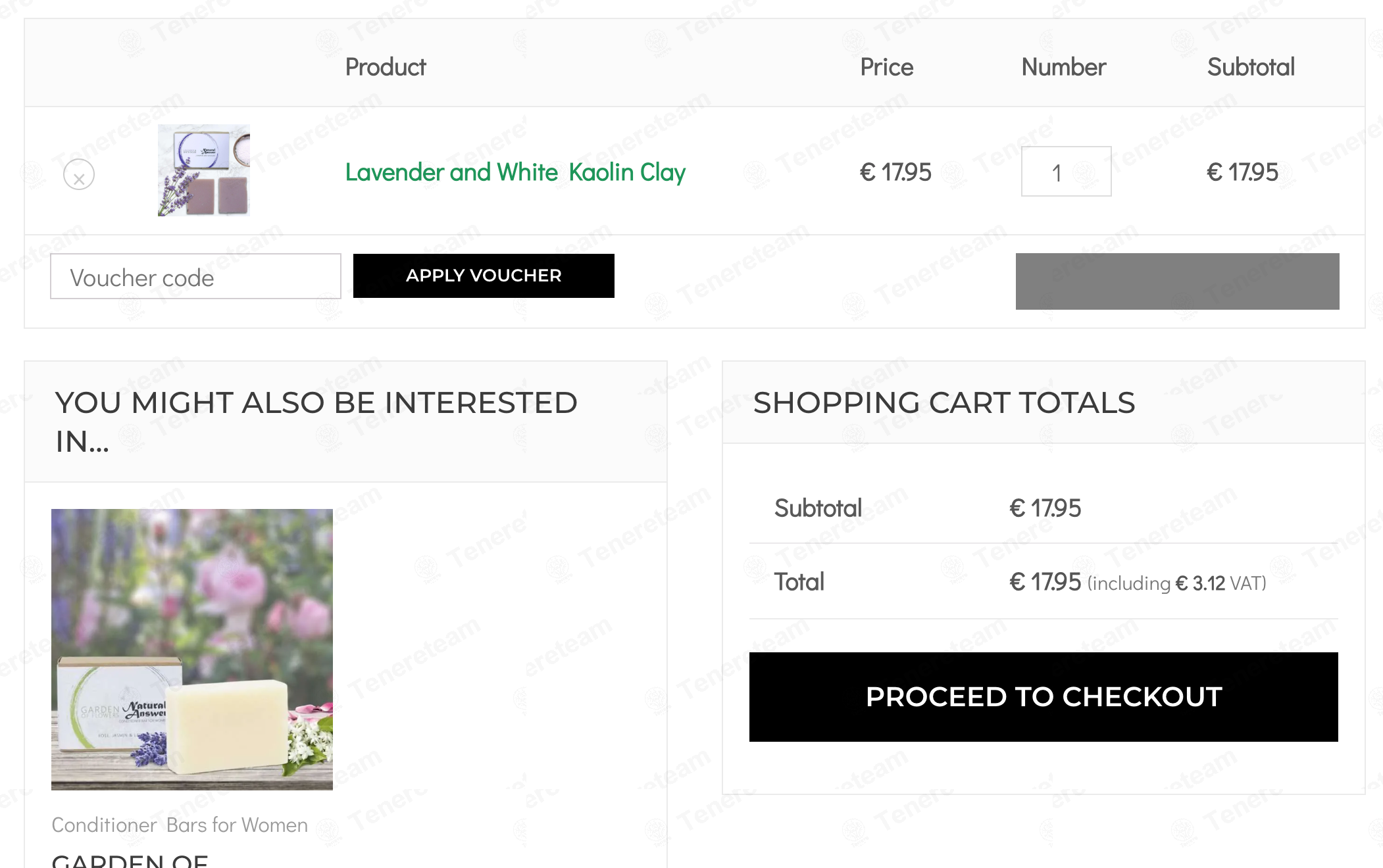Open the Lavender and White Kaolin Clay link
Viewport: 1383px width, 868px height.
click(515, 172)
